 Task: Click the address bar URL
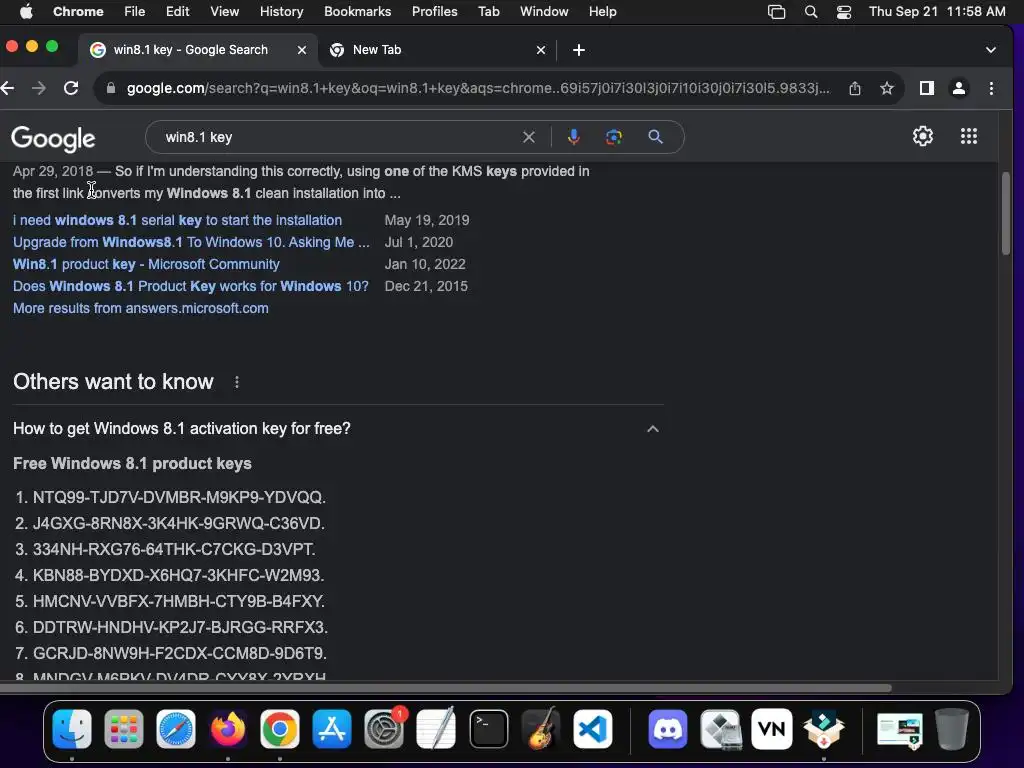click(478, 88)
